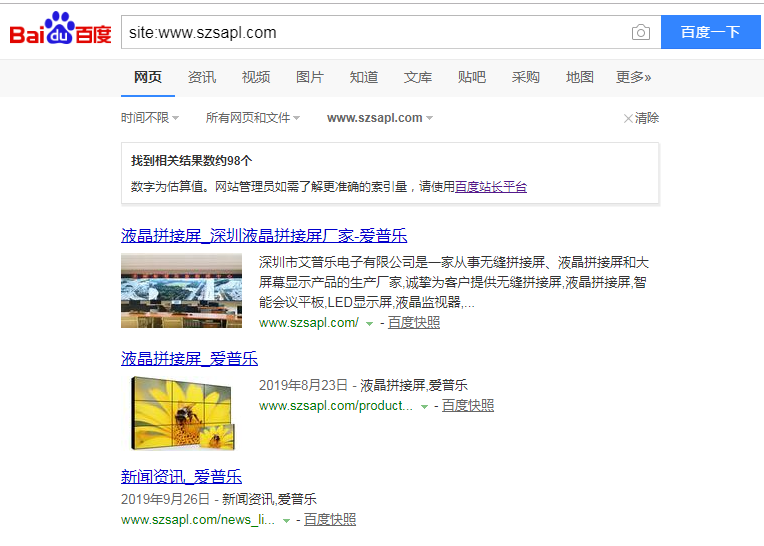Expand the 更多» tab list
764x546 pixels.
(x=633, y=77)
